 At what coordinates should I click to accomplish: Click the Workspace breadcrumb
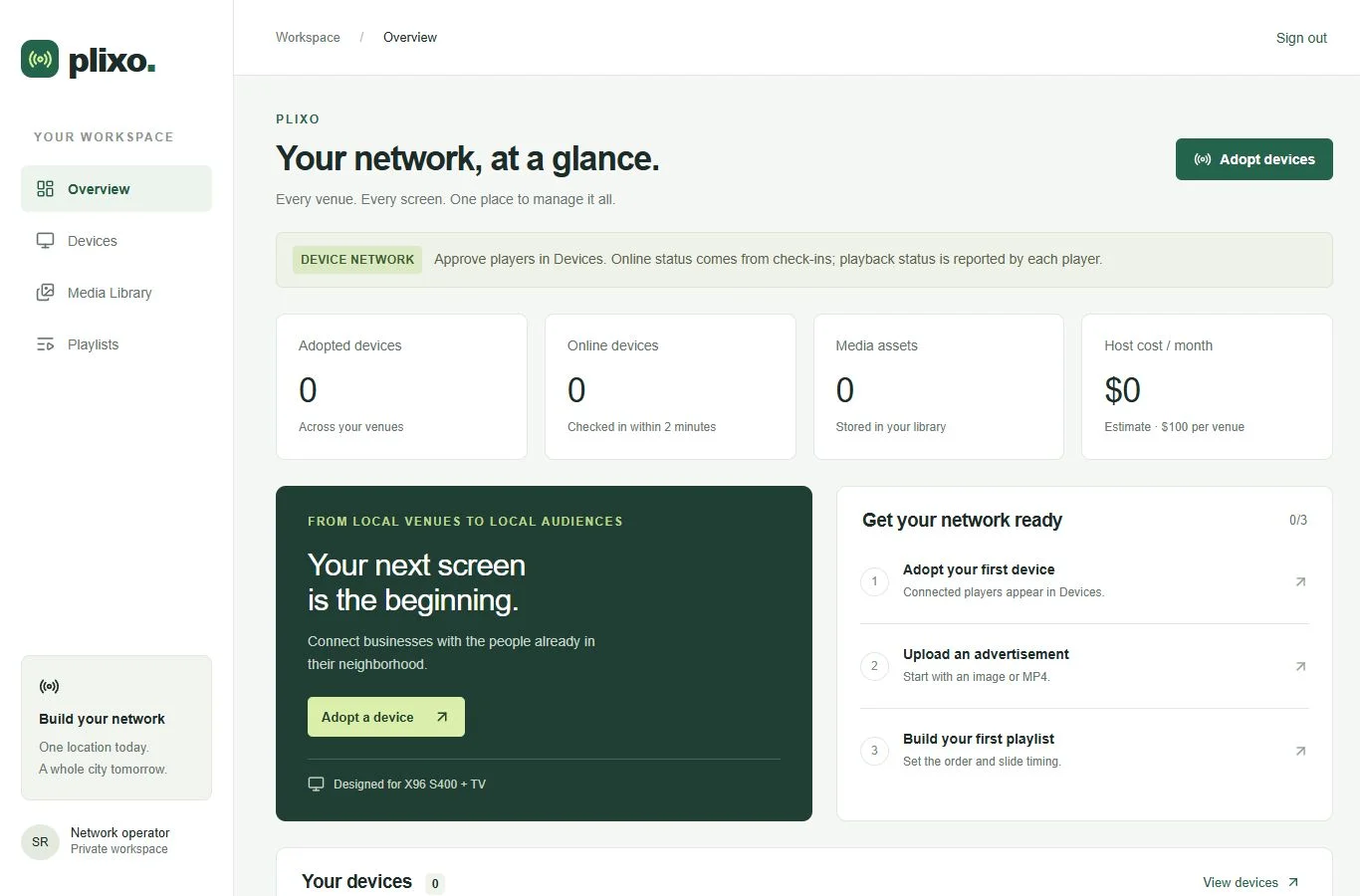(x=308, y=37)
